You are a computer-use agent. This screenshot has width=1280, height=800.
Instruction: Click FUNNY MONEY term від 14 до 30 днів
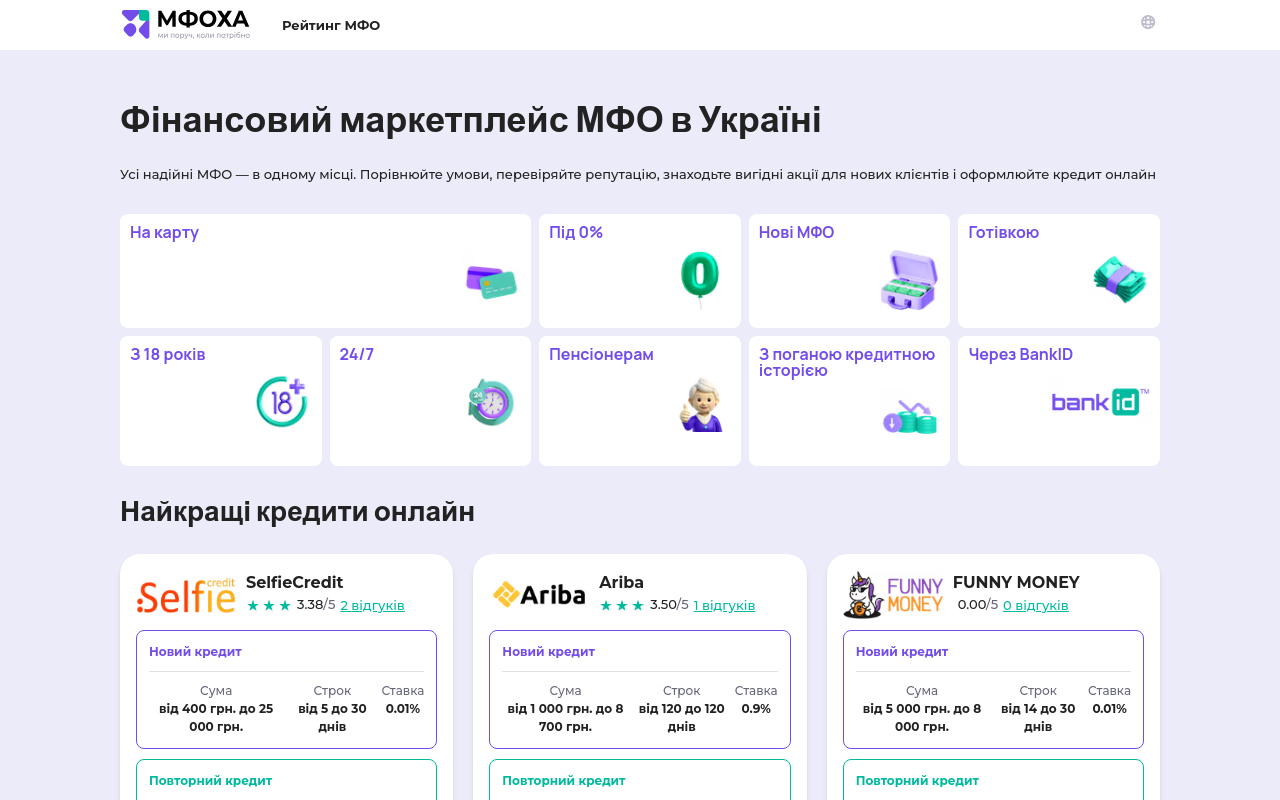pos(1038,717)
